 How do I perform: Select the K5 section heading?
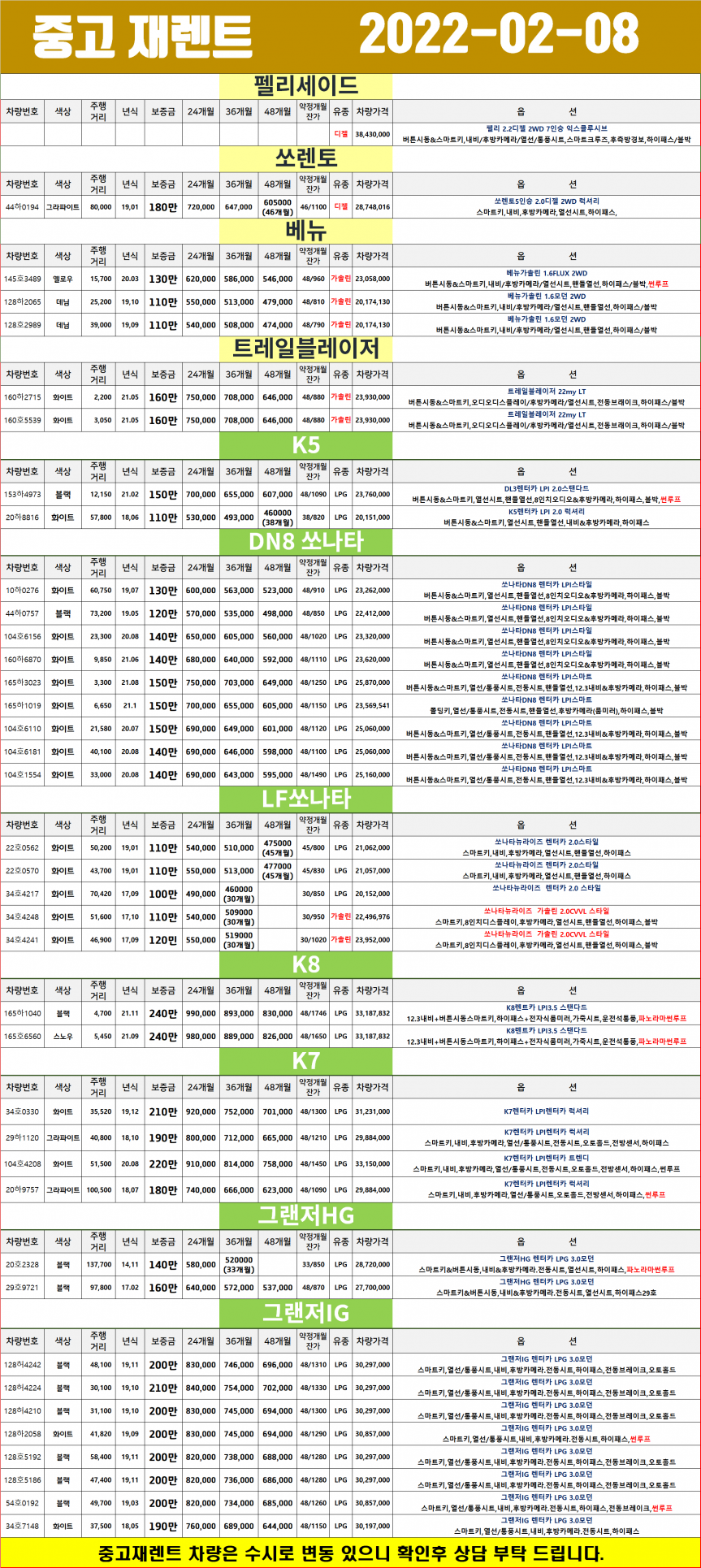coord(305,446)
